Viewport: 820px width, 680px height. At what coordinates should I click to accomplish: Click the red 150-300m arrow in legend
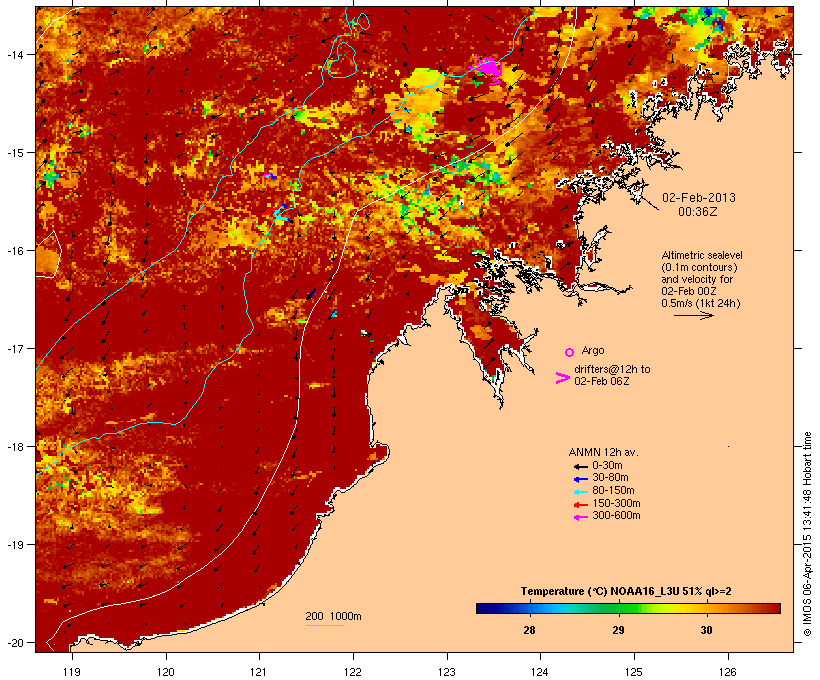[581, 505]
